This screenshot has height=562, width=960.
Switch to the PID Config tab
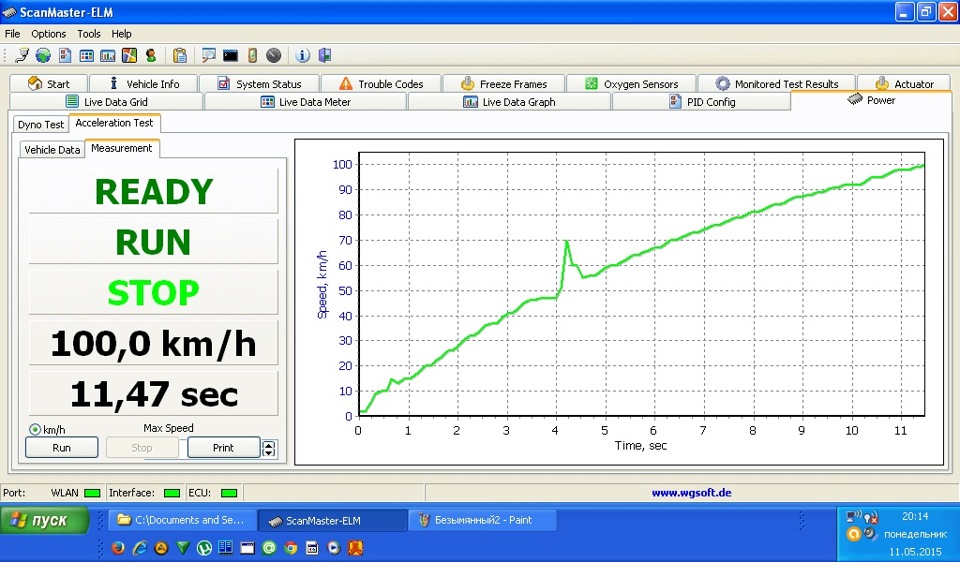click(701, 102)
